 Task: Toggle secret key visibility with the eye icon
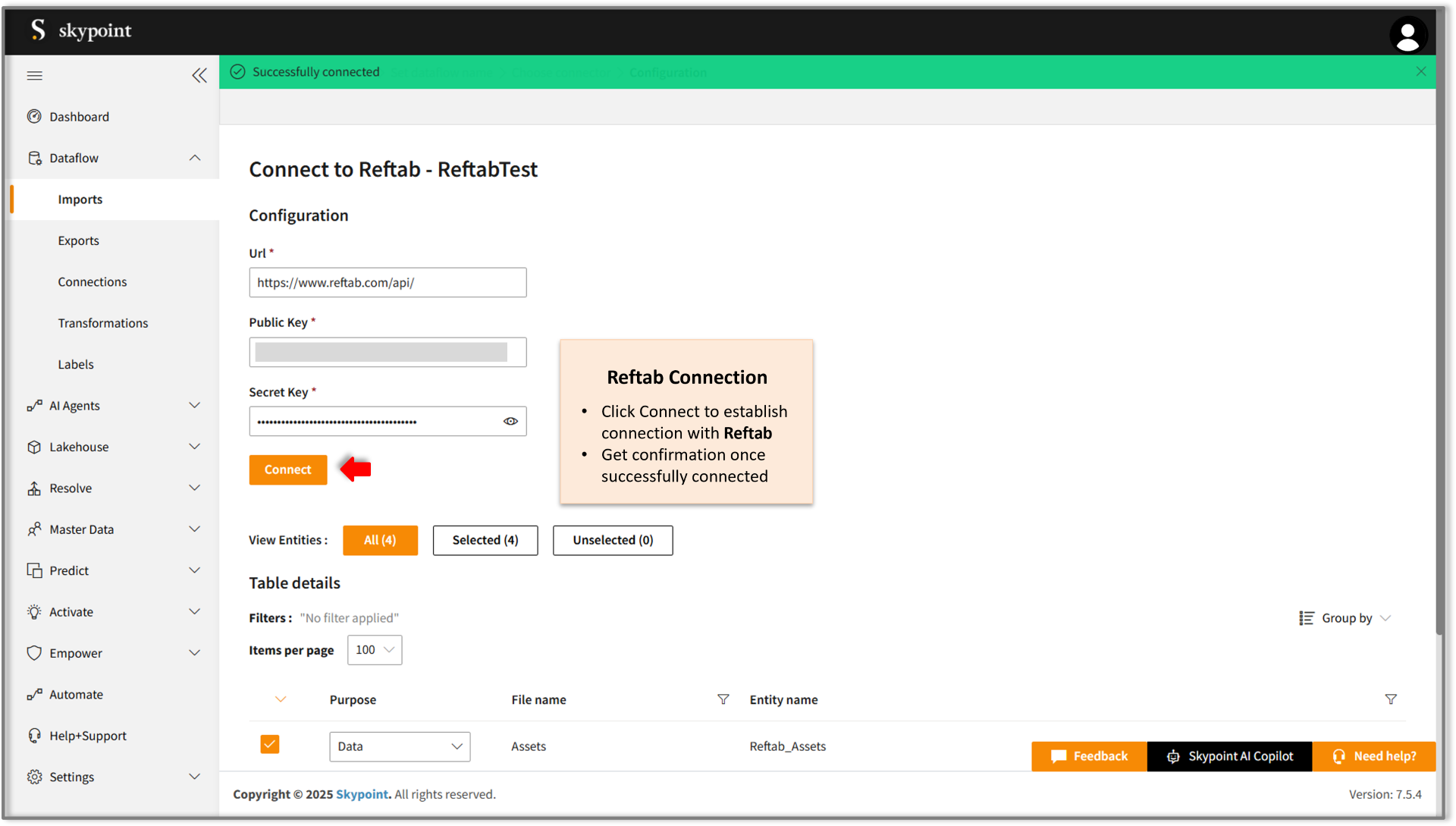[x=510, y=421]
